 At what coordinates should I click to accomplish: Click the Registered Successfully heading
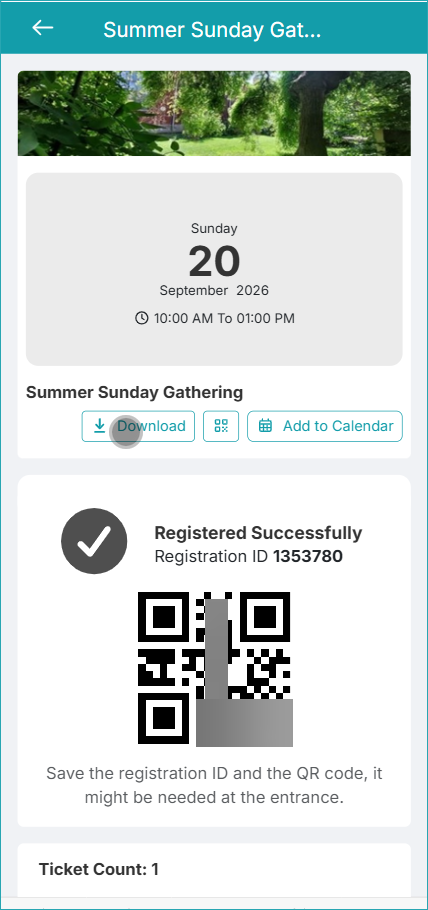[x=258, y=533]
